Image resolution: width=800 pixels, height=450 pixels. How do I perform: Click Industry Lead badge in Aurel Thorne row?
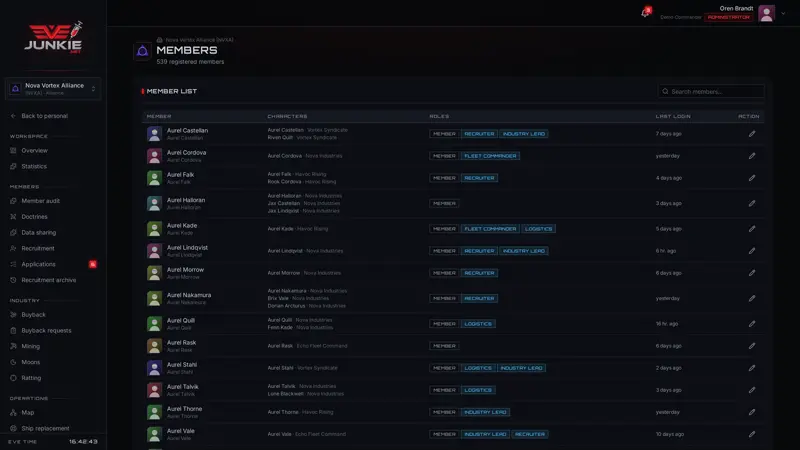click(x=485, y=412)
